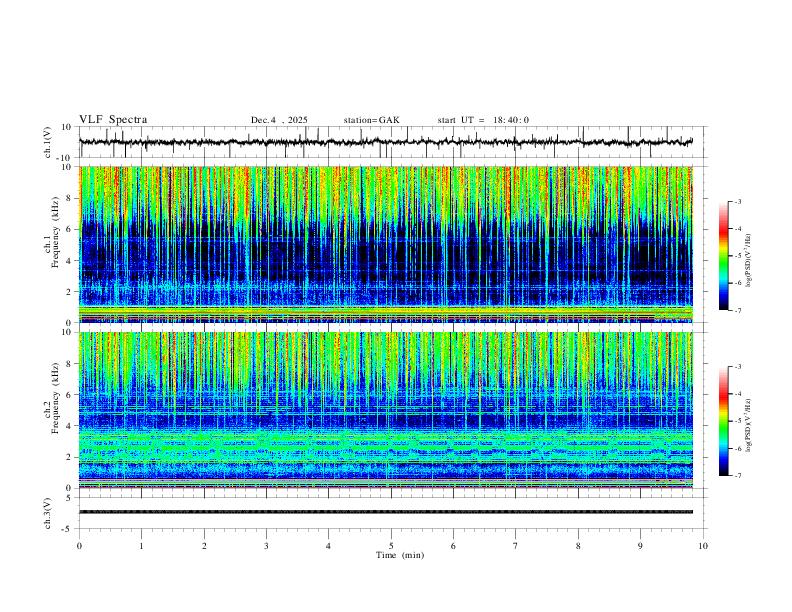Click the time axis tick label '5'
This screenshot has width=792, height=612.
point(391,546)
